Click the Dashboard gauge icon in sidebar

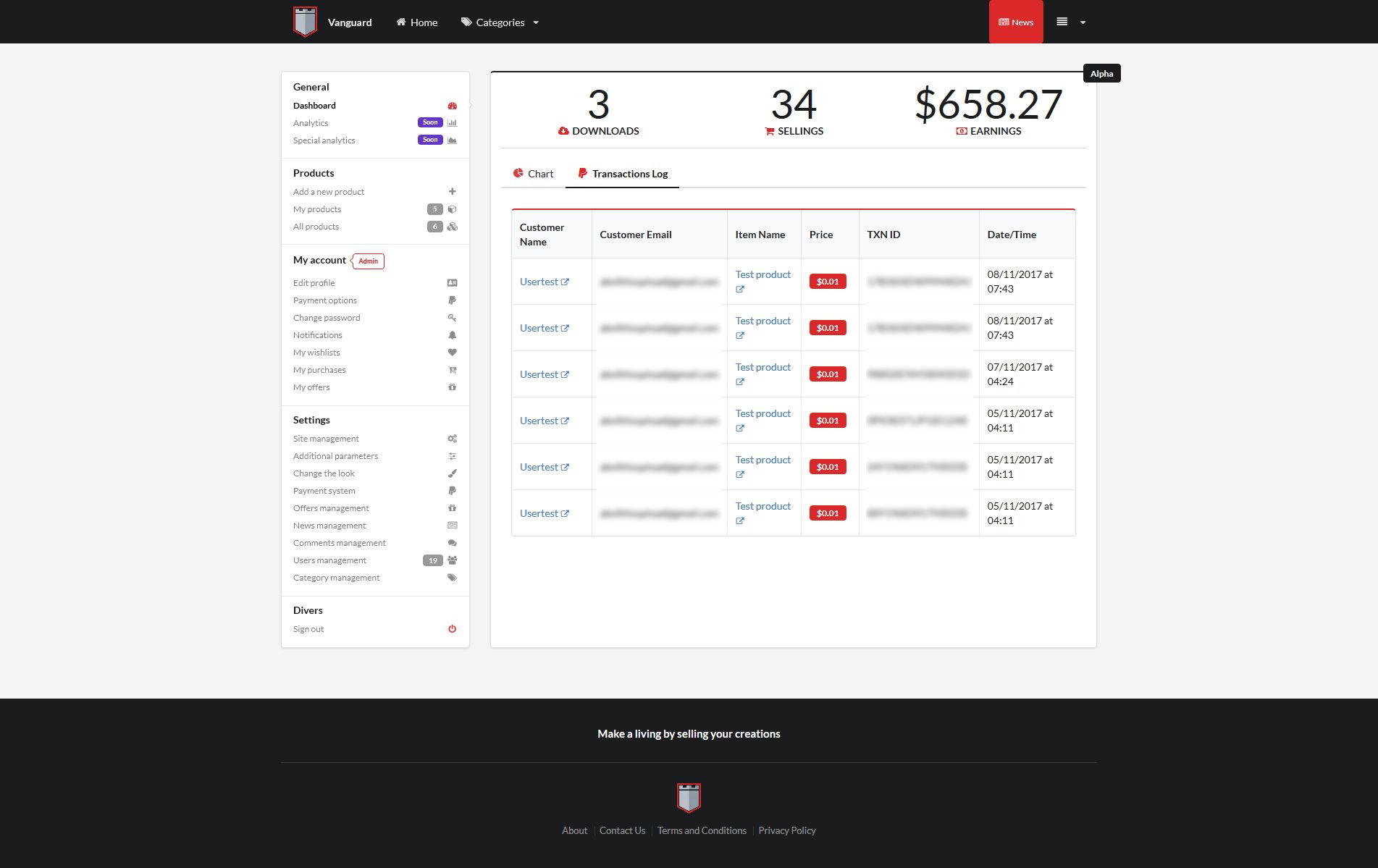coord(452,106)
